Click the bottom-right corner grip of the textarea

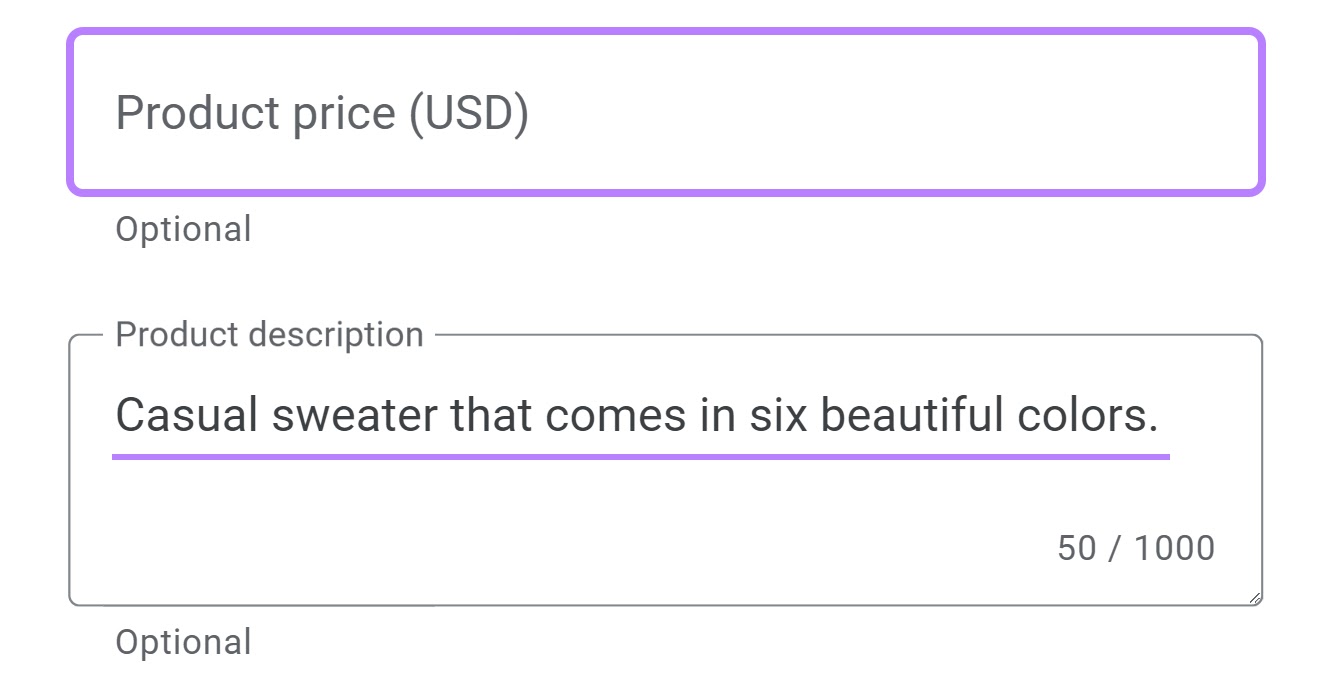(1253, 597)
